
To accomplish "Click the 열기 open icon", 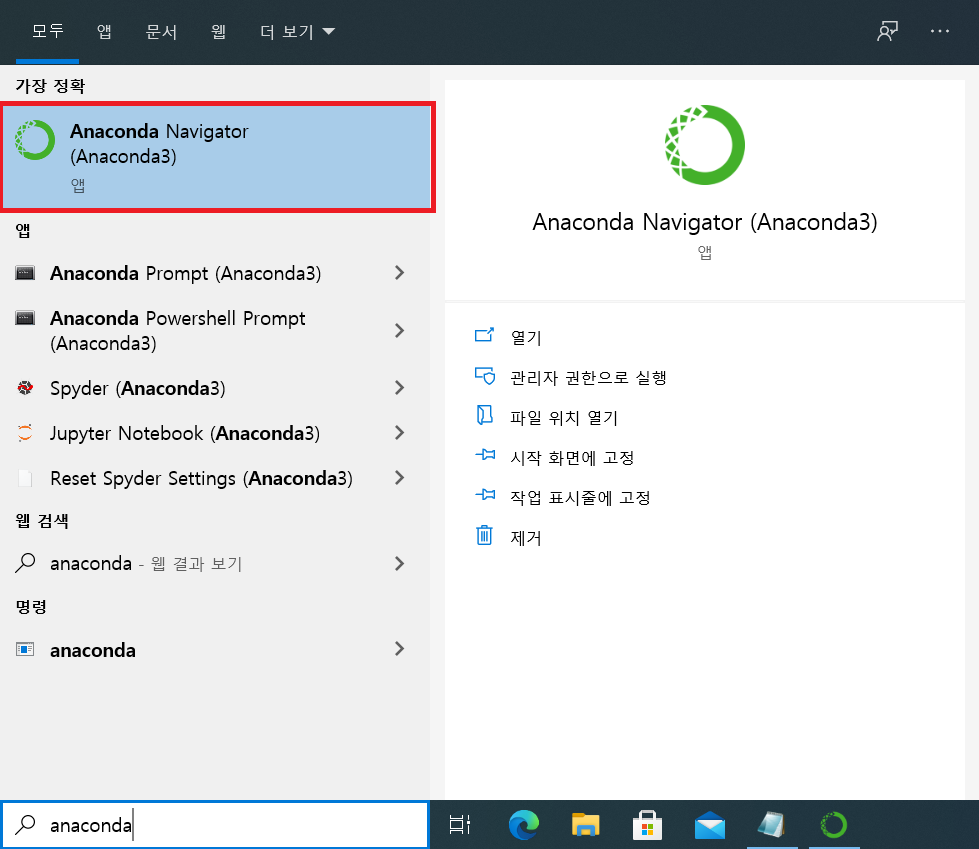I will click(x=485, y=336).
